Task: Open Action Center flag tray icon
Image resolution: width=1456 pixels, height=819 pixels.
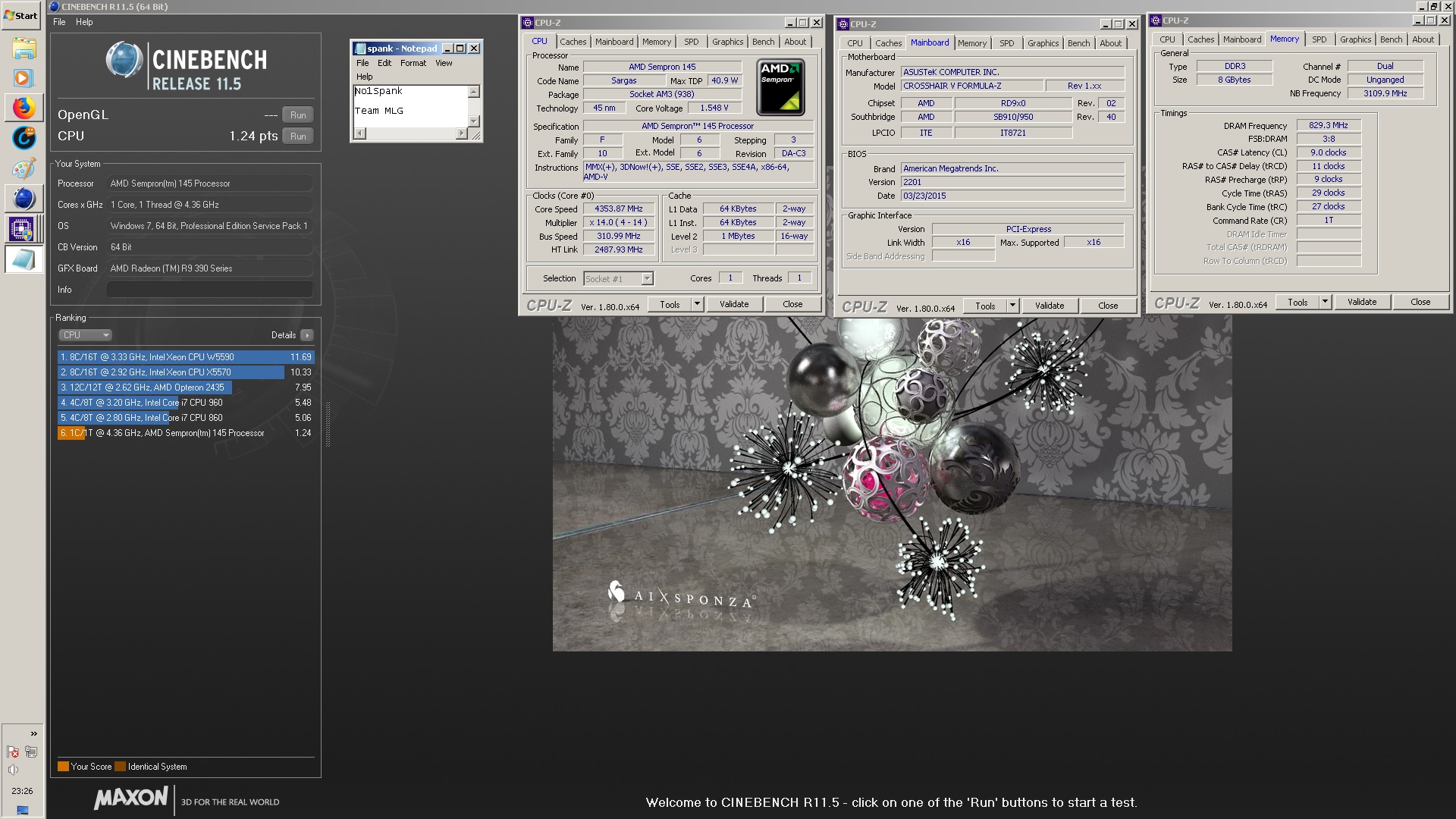Action: pos(13,752)
